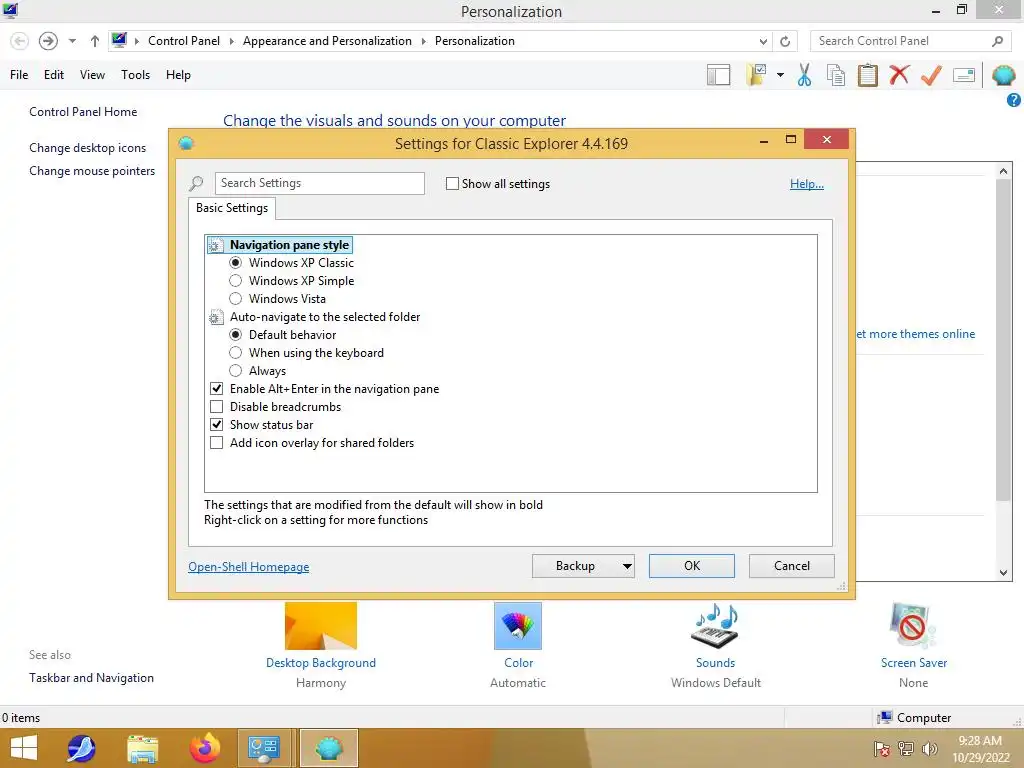
Task: Click the network tray icon
Action: pos(906,749)
